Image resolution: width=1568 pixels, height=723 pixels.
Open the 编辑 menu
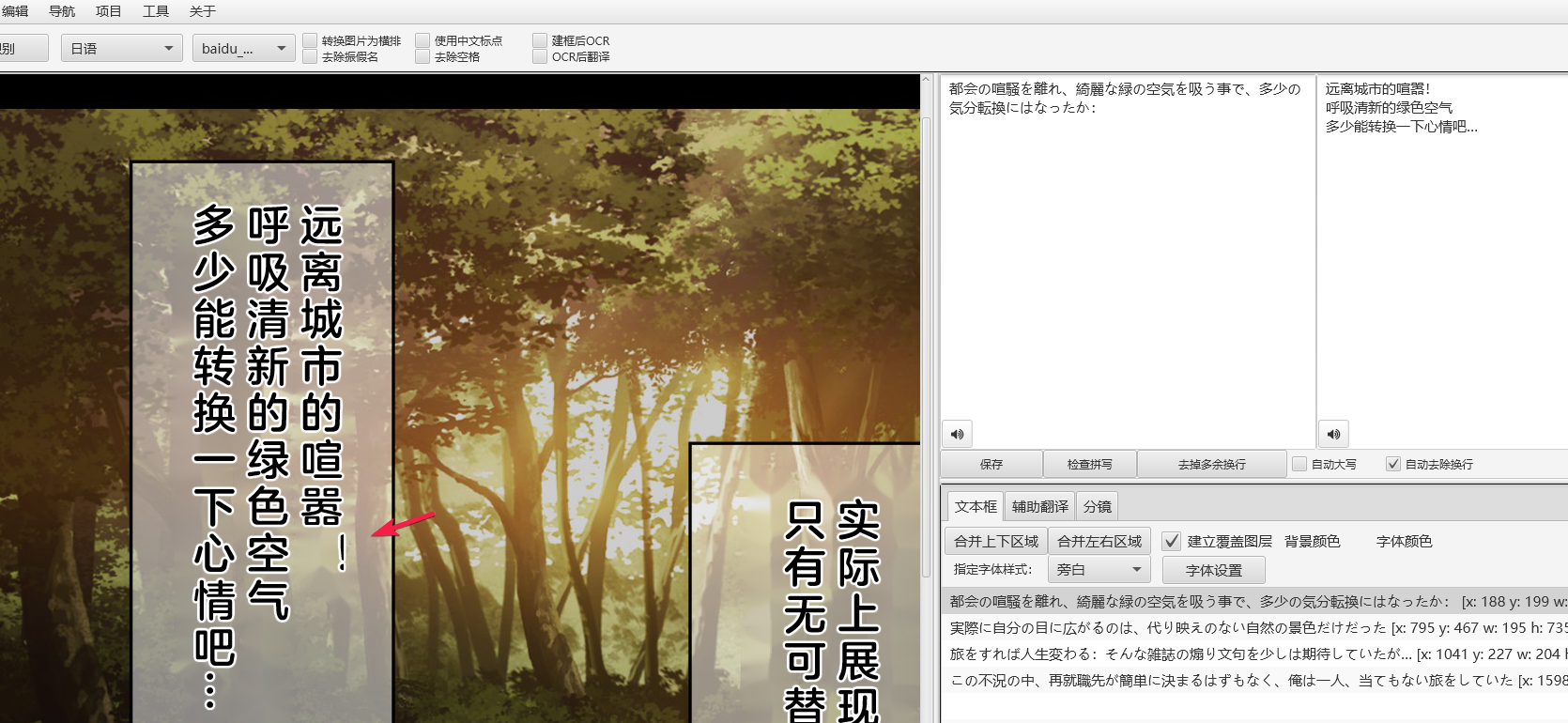tap(15, 11)
